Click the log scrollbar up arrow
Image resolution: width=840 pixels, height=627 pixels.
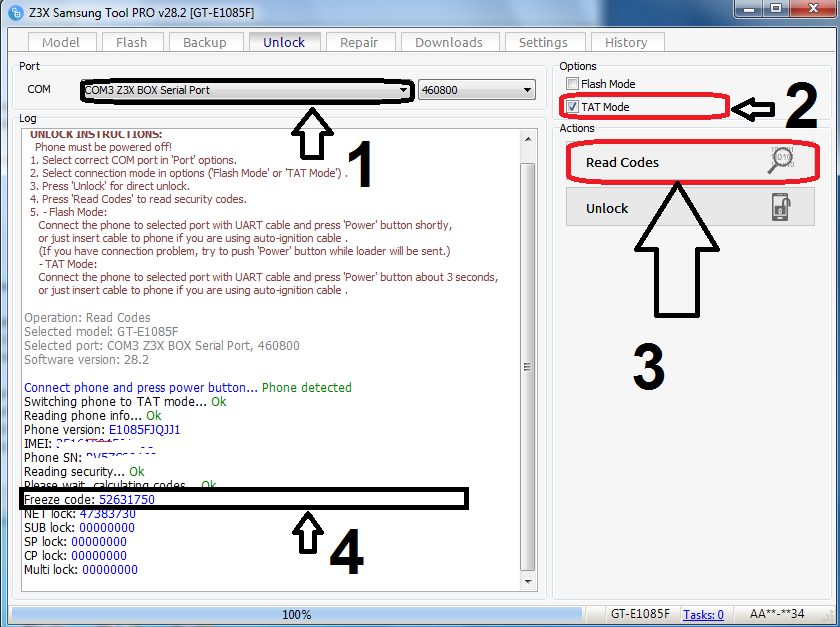(528, 139)
